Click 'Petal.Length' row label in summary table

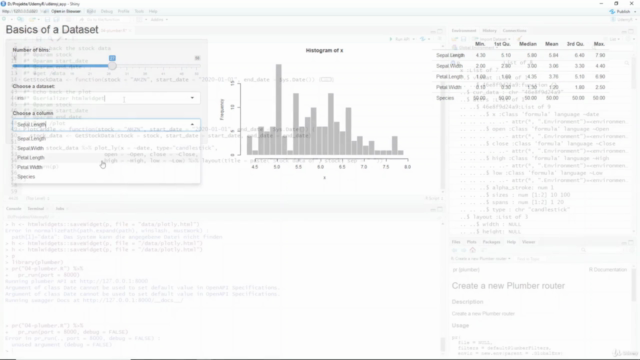449,77
